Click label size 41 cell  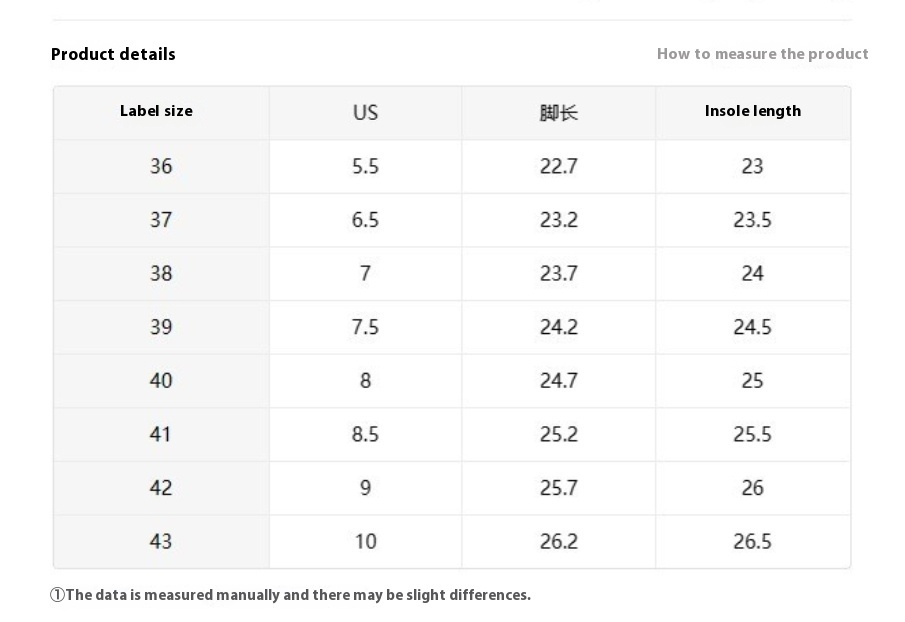pyautogui.click(x=161, y=434)
